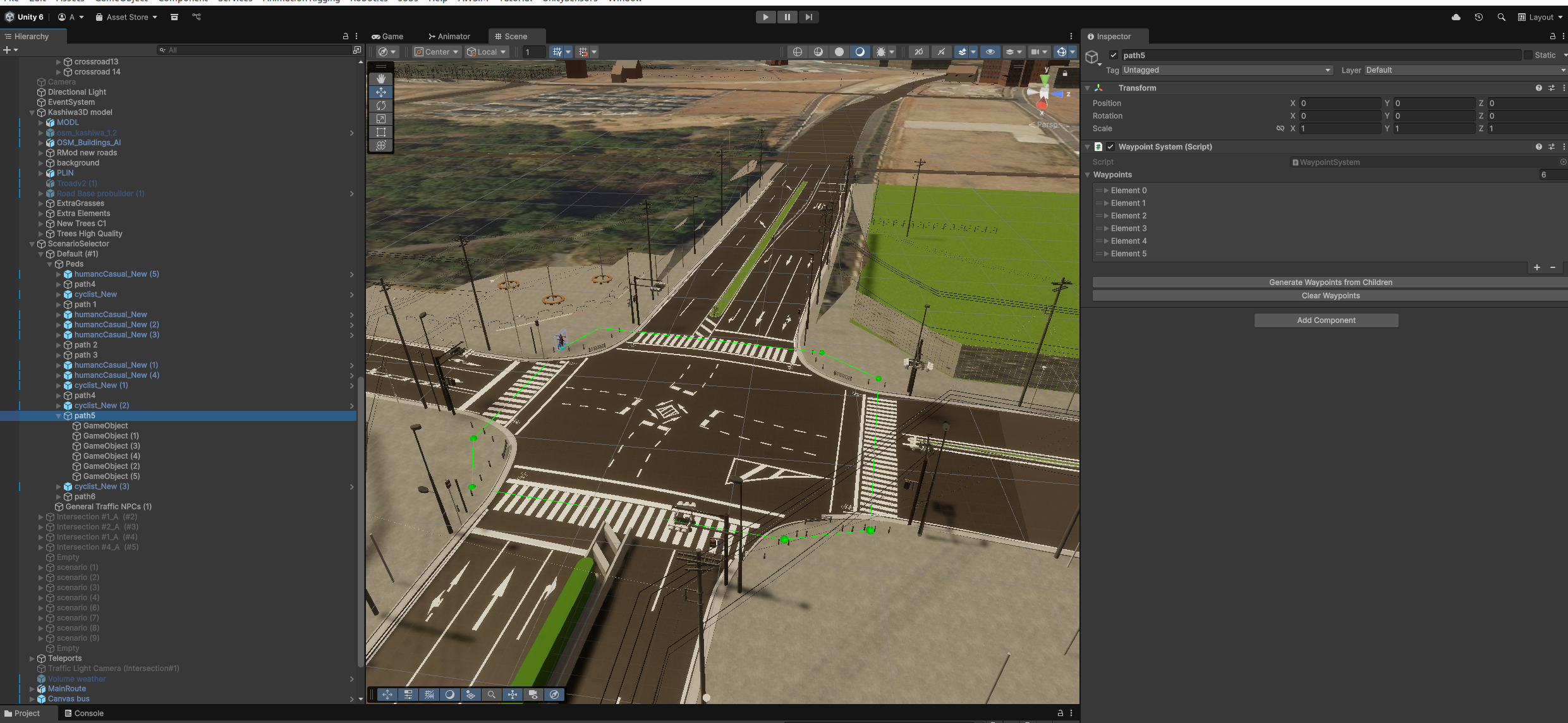
Task: Select the Scale tool
Action: click(380, 119)
